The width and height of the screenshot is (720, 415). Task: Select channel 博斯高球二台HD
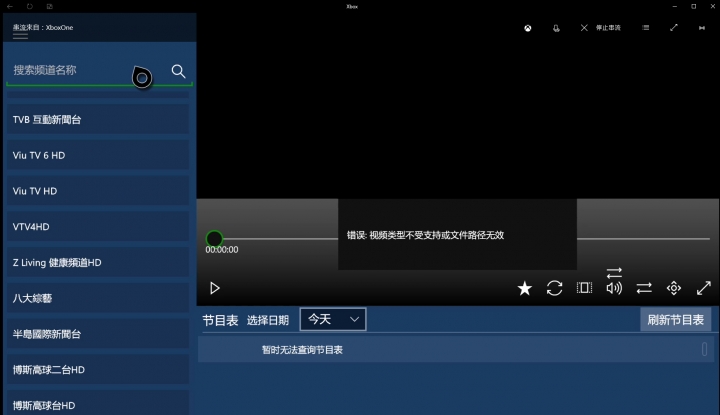(x=98, y=370)
